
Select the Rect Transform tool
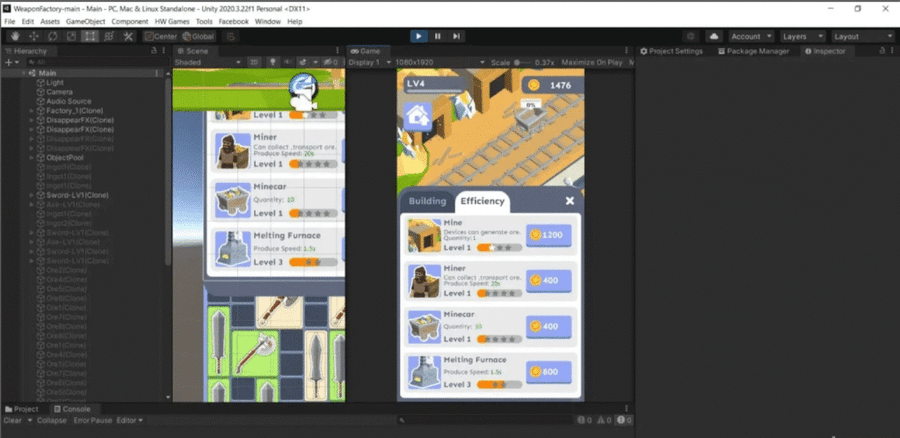point(90,36)
